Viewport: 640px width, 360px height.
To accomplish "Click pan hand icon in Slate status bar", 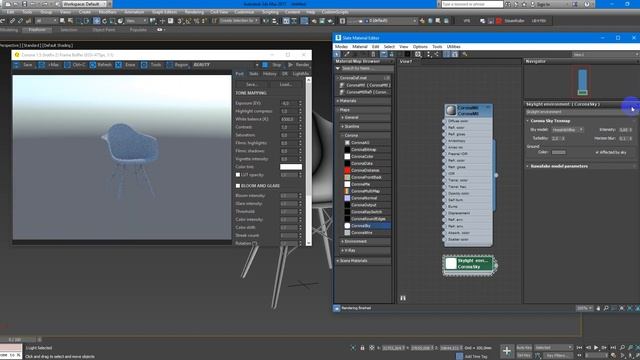I will pyautogui.click(x=598, y=308).
